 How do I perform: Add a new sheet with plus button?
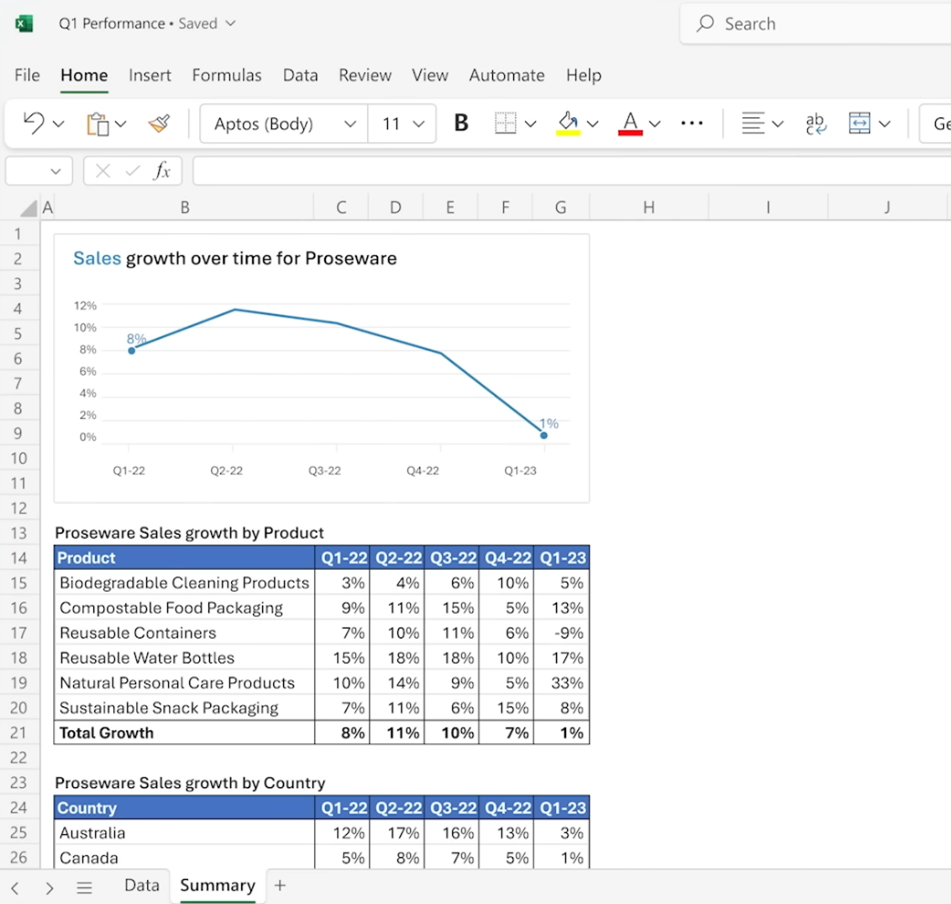[280, 885]
